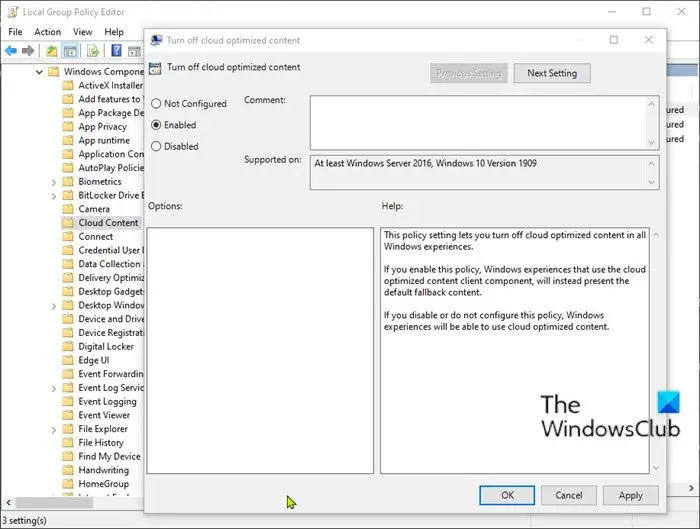Click Comment box scrollbar down arrow

tap(651, 142)
